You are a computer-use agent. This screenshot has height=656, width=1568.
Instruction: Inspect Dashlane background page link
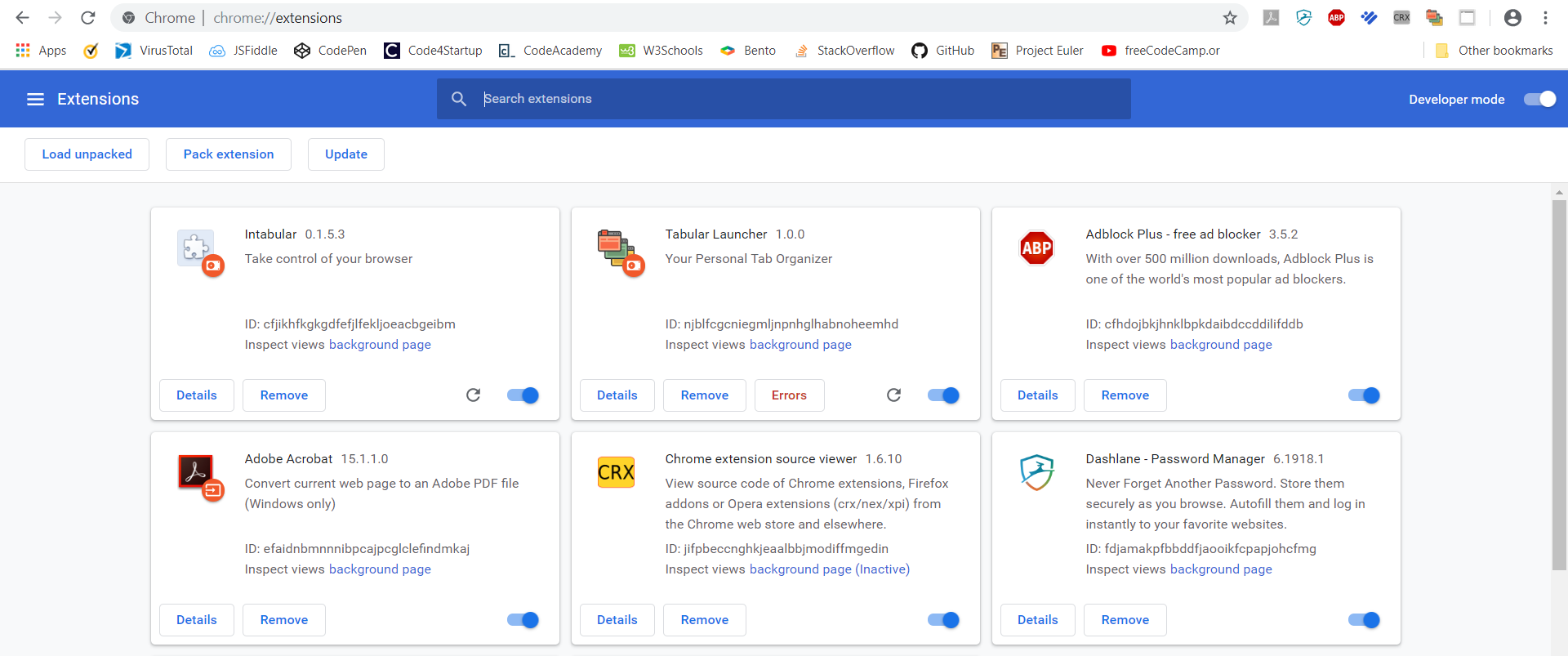pyautogui.click(x=1221, y=569)
